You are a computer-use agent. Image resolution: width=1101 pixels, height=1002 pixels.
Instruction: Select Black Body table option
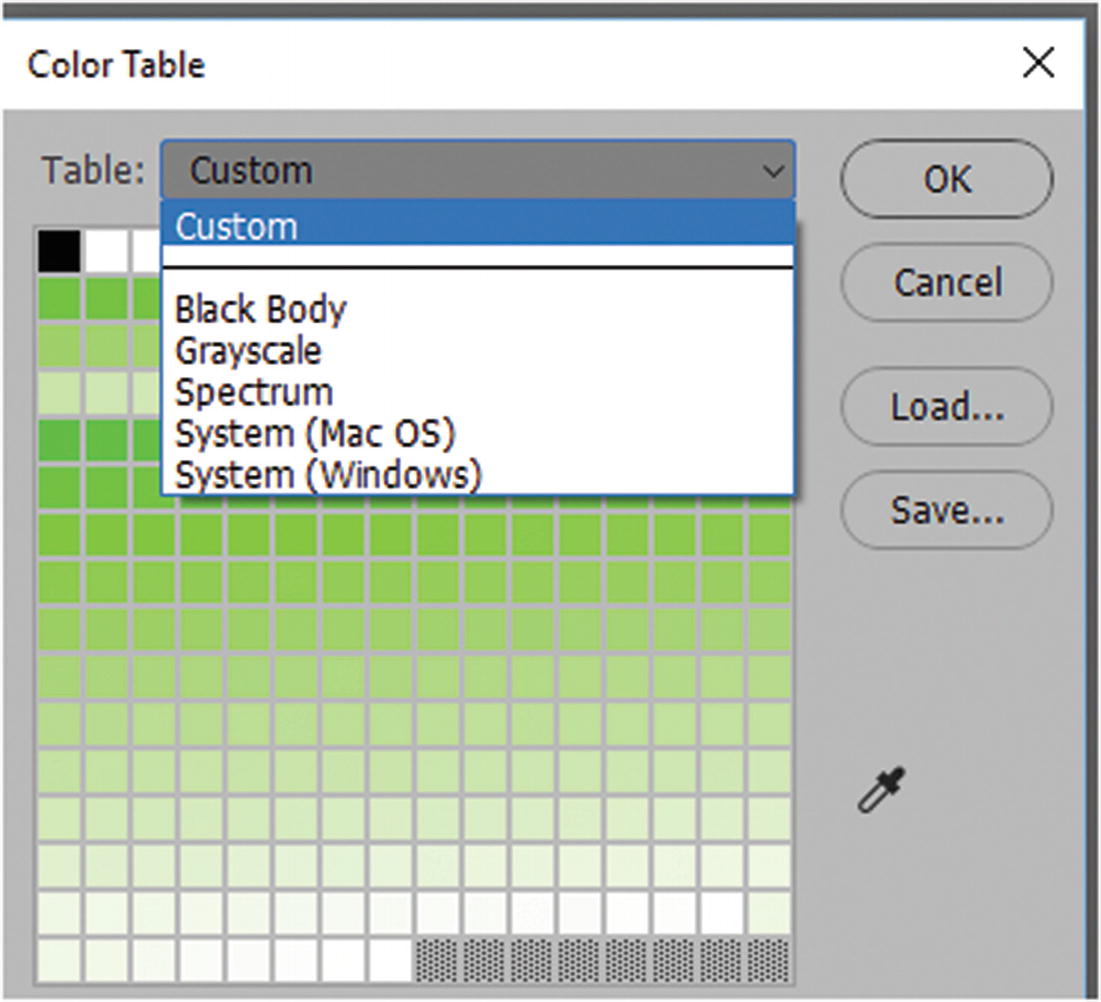pyautogui.click(x=260, y=309)
